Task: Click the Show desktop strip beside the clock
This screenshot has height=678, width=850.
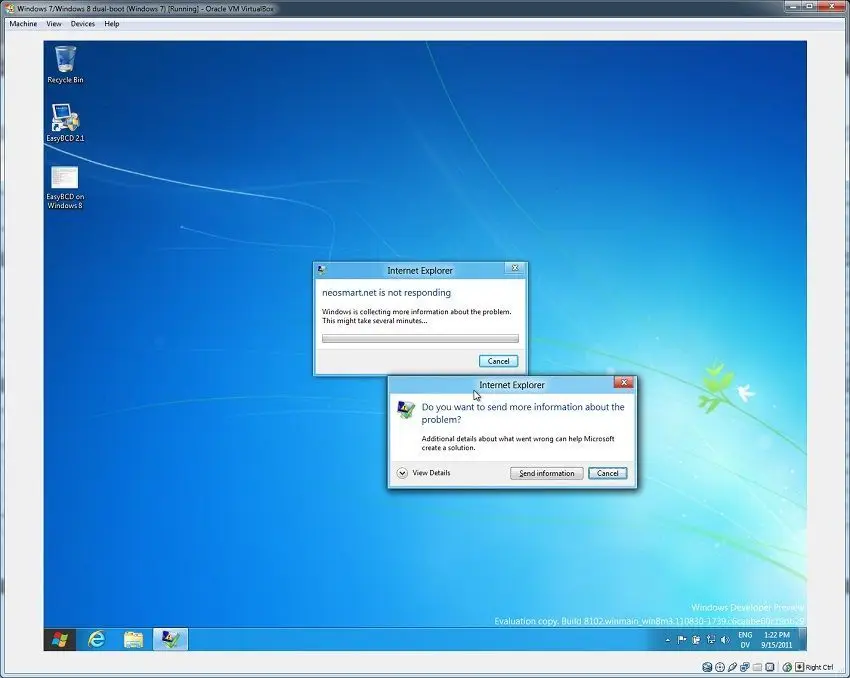Action: [x=803, y=640]
